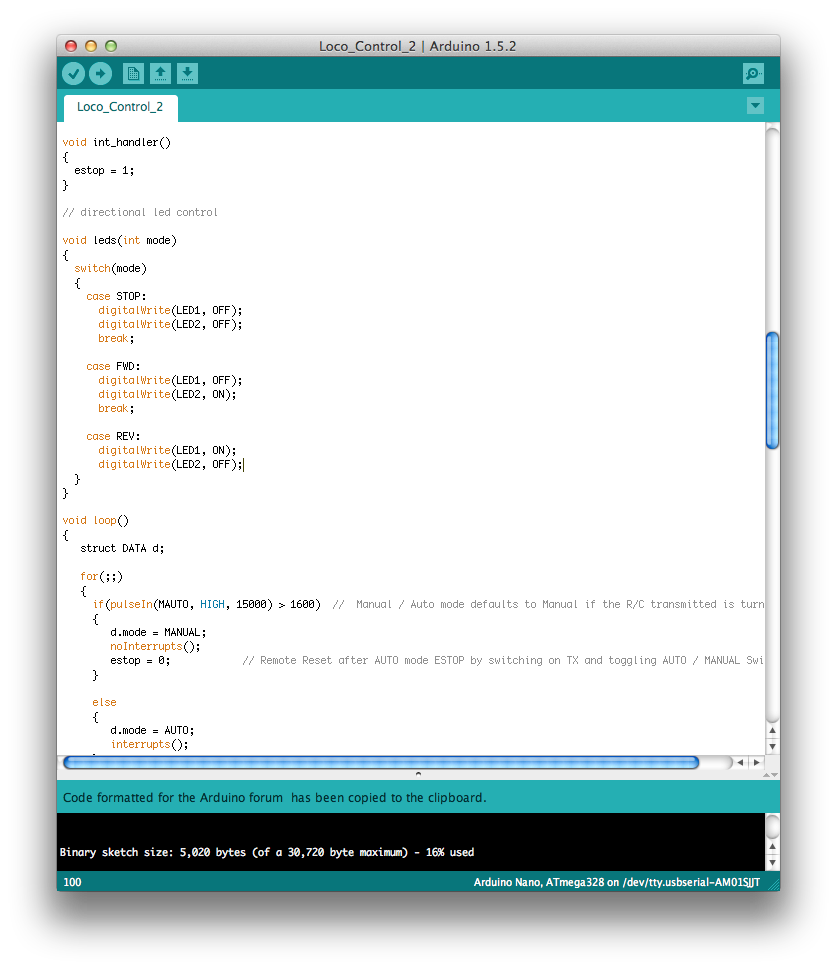
Task: Click the Arduino board info in status bar
Action: tap(615, 882)
